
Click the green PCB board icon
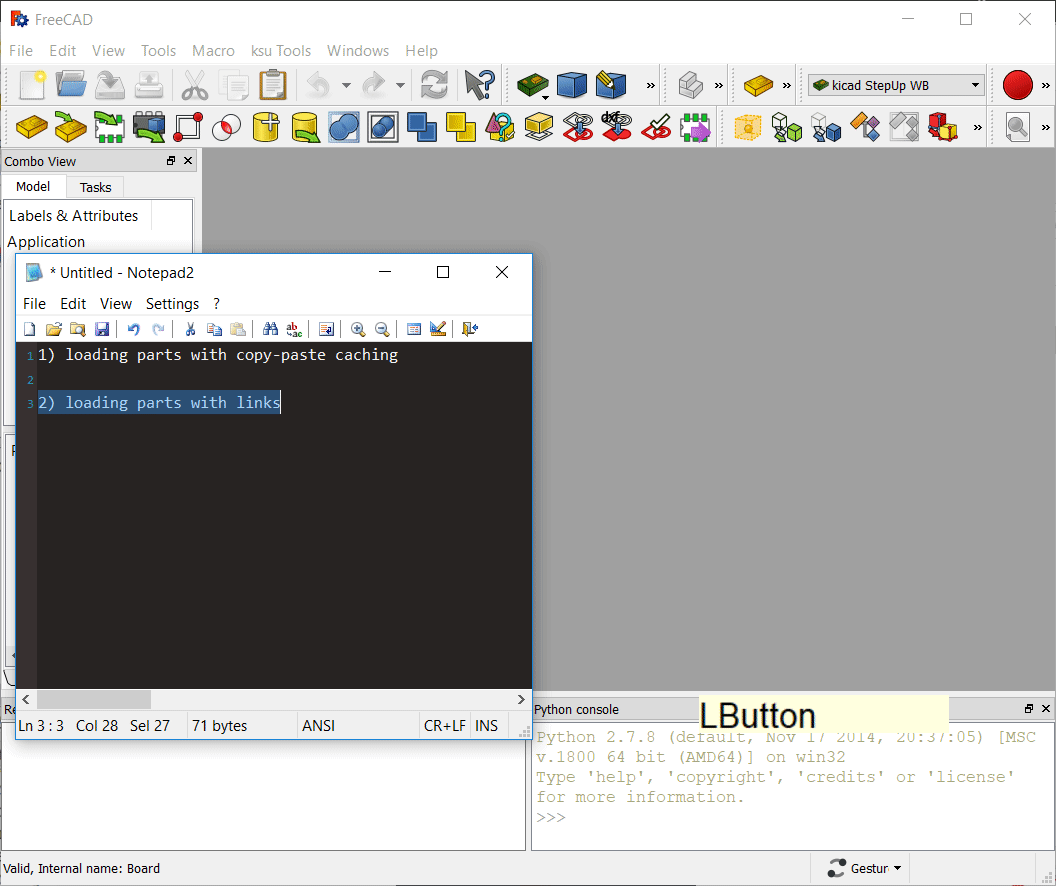coord(533,85)
